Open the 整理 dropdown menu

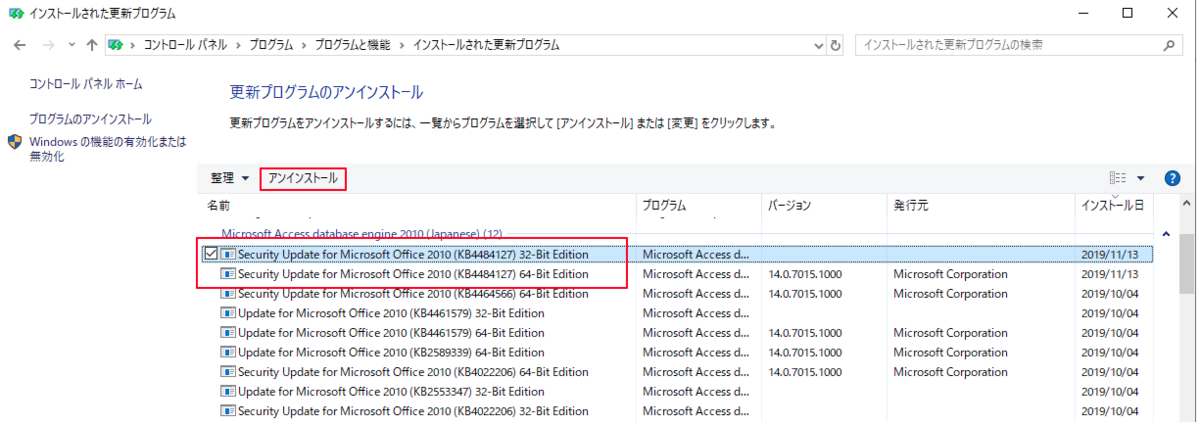(x=230, y=178)
